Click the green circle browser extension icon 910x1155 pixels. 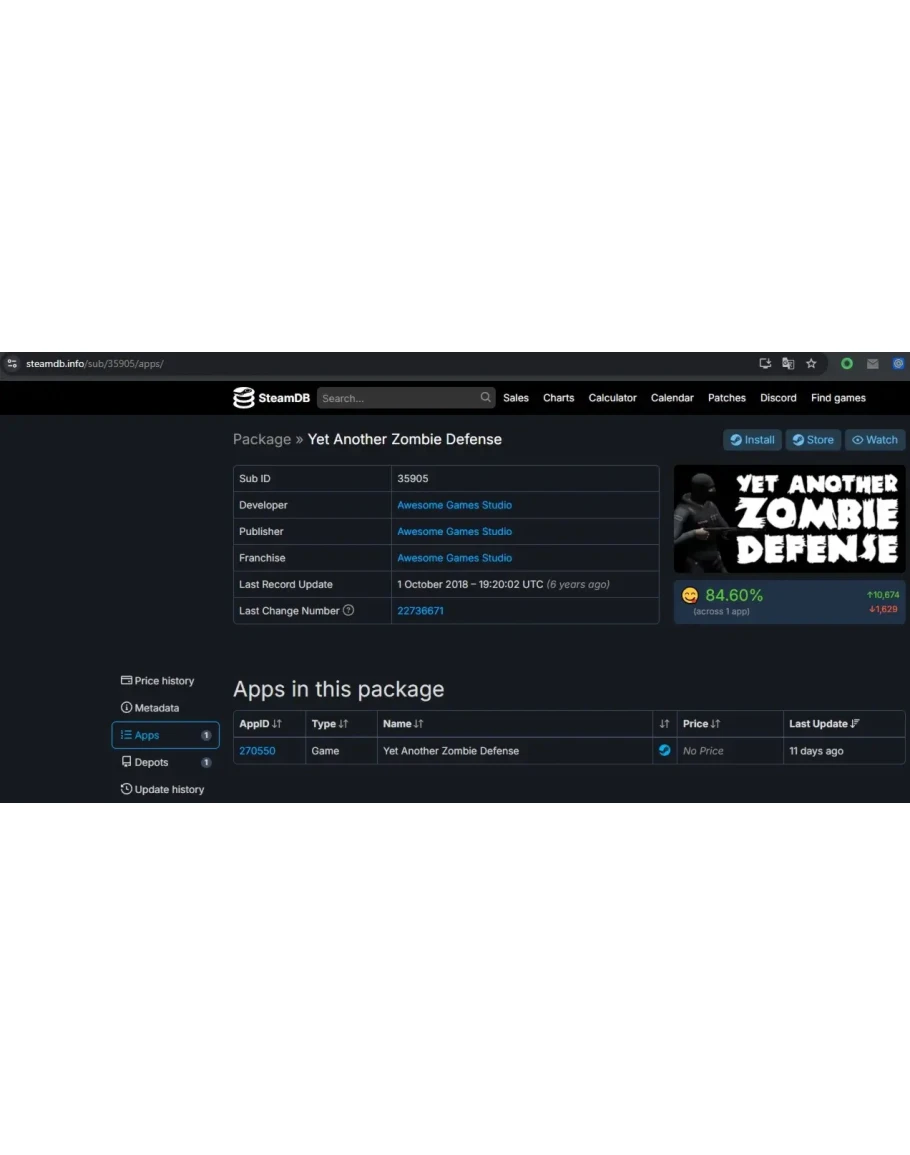point(846,364)
